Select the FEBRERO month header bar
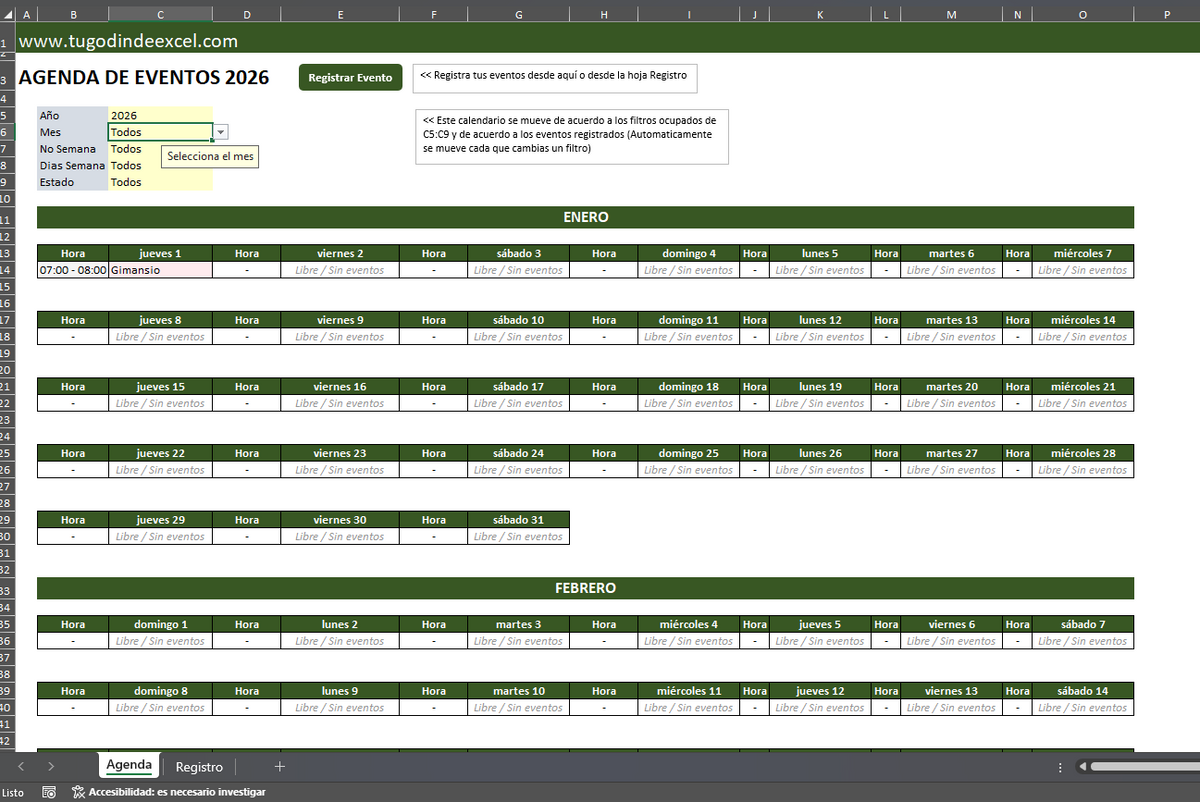1200x802 pixels. 585,588
